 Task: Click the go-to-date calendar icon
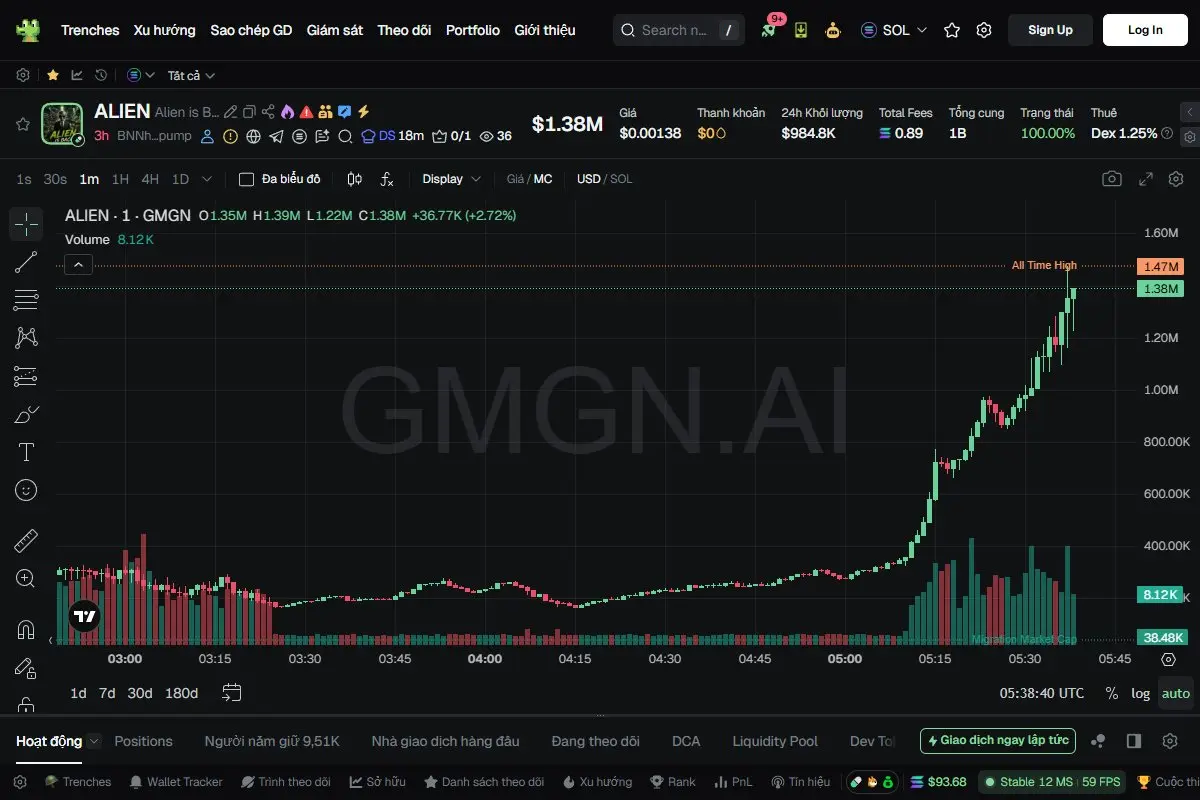pos(232,693)
